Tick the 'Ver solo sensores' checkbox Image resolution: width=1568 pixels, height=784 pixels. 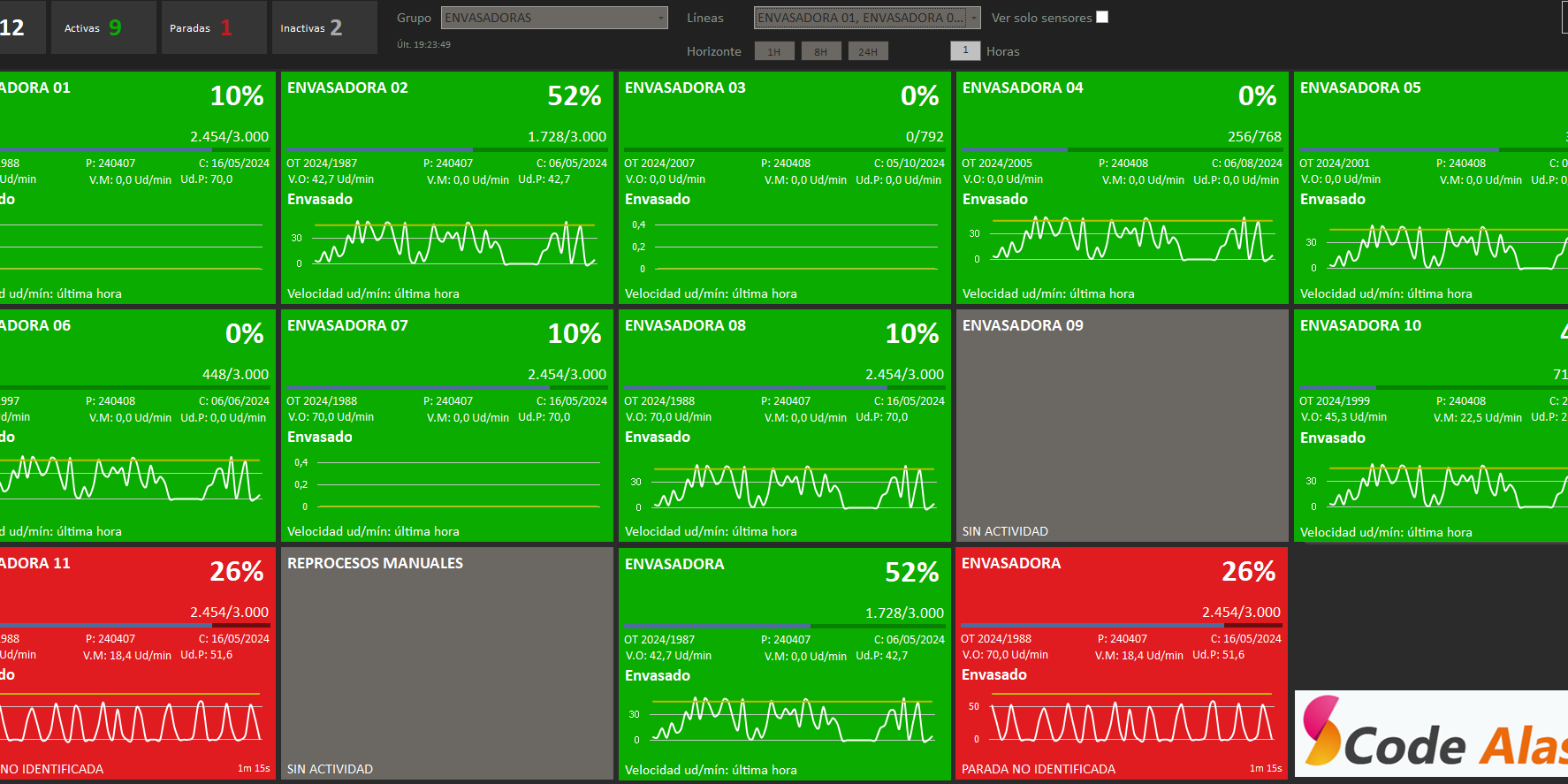(1102, 18)
